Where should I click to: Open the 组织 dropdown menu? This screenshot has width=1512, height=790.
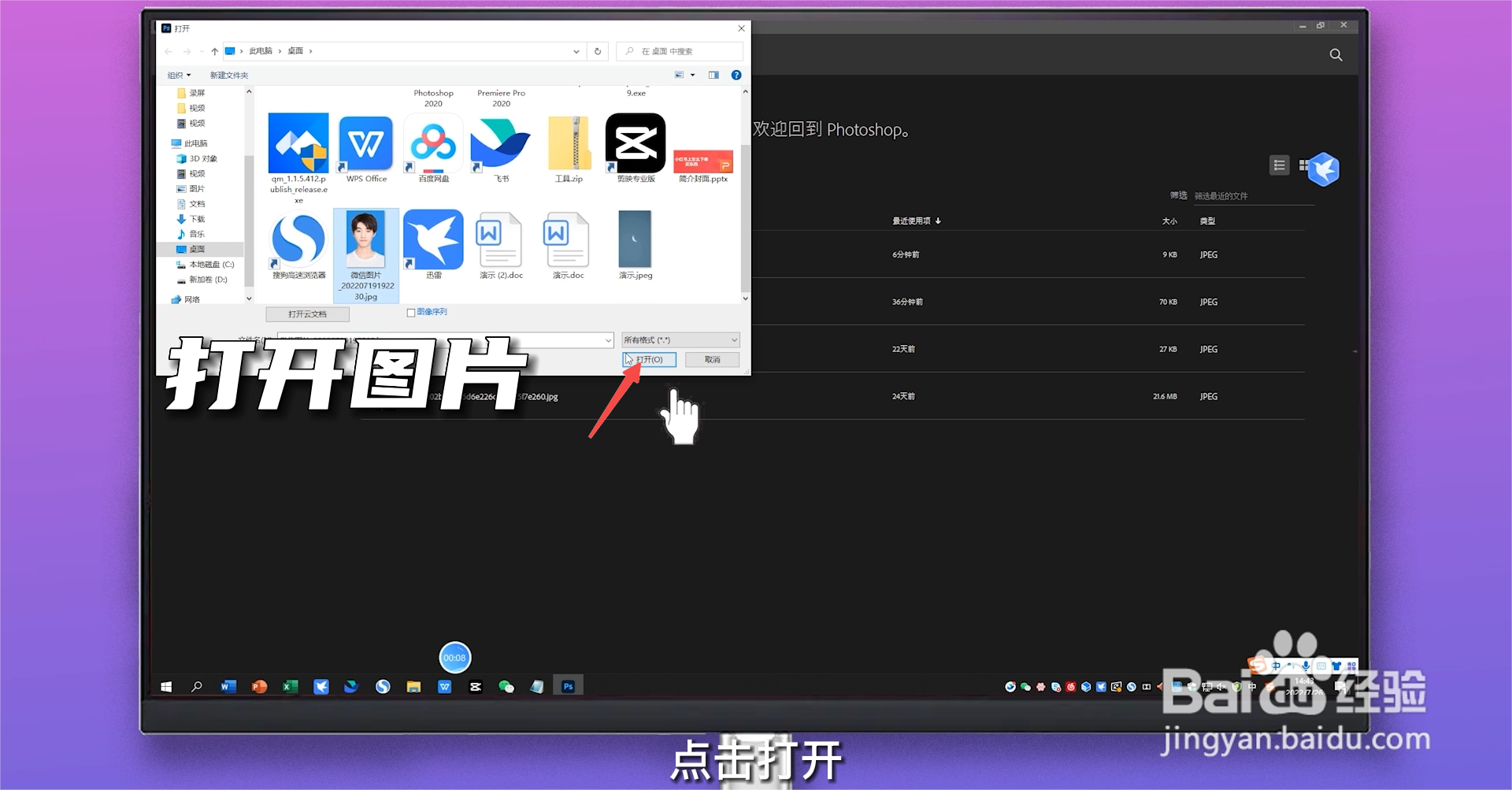point(180,76)
